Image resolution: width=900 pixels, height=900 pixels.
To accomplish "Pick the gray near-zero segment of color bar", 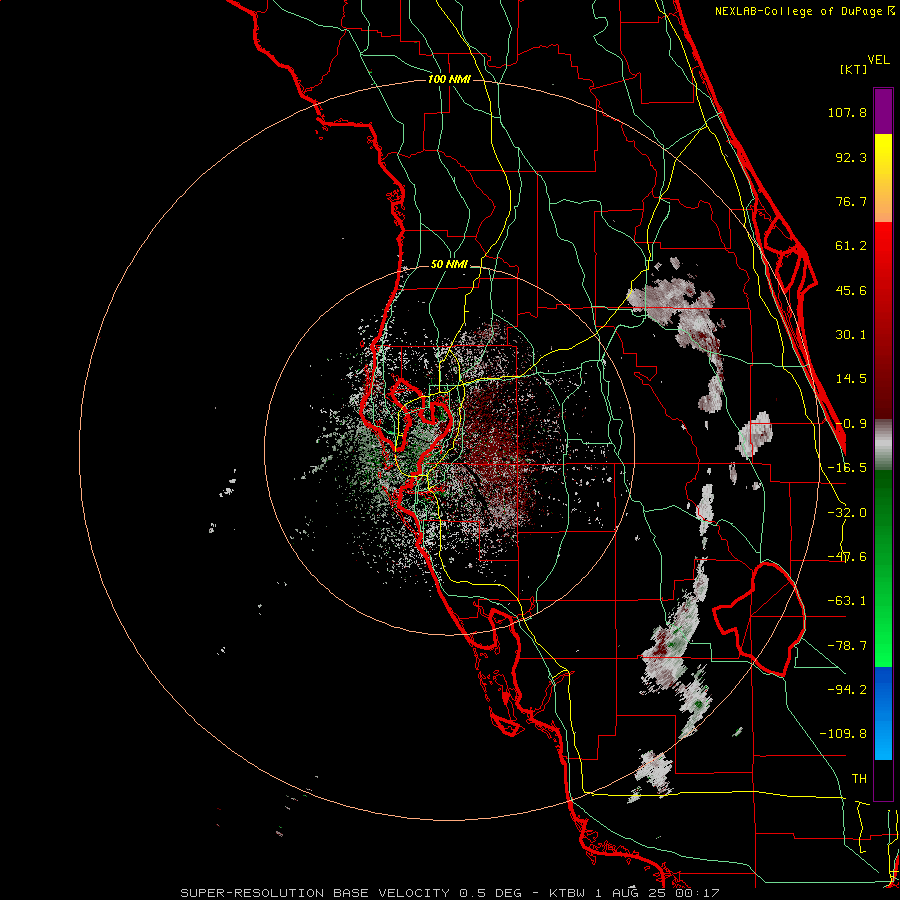I will coord(883,445).
